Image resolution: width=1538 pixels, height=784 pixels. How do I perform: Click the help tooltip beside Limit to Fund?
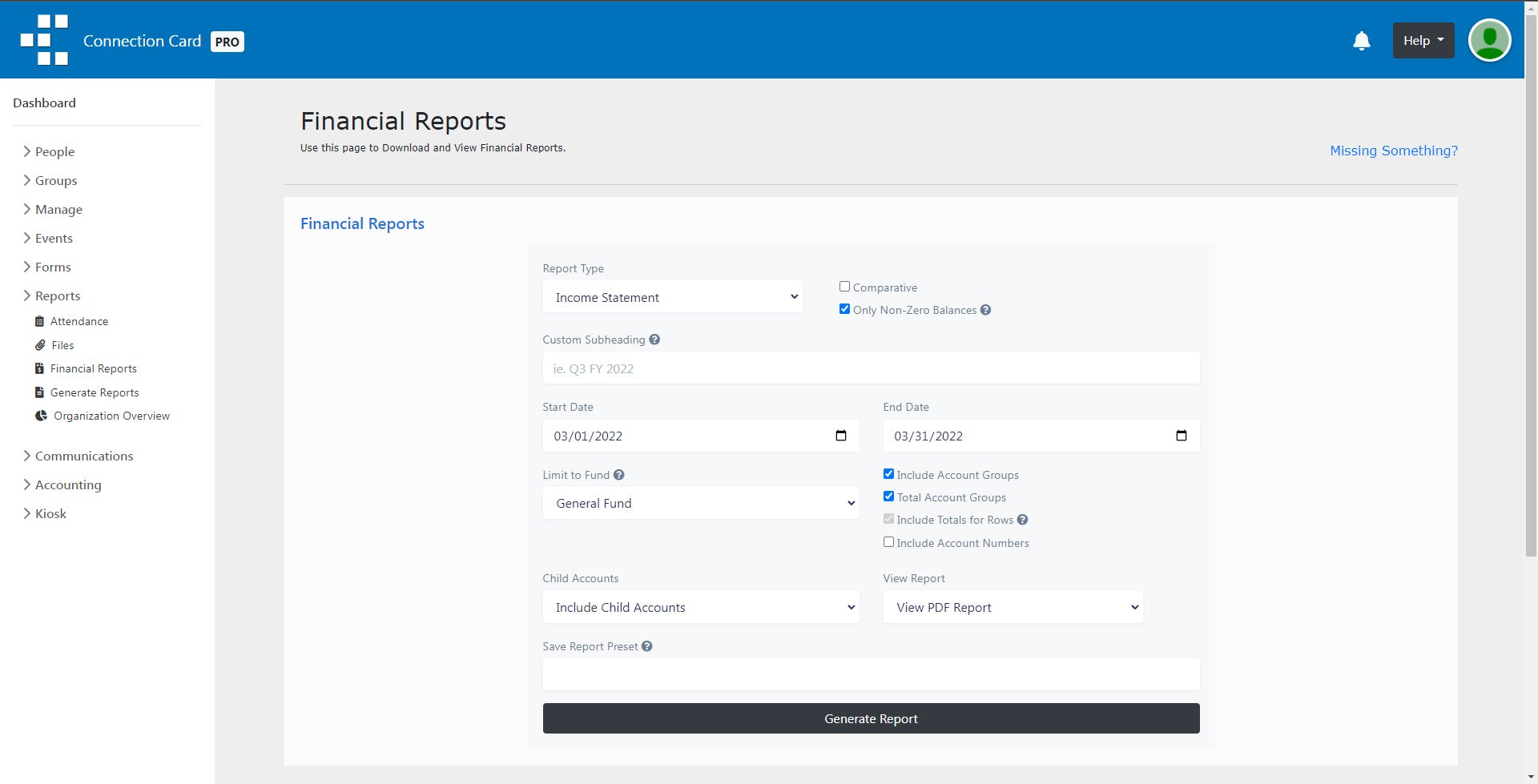[619, 474]
